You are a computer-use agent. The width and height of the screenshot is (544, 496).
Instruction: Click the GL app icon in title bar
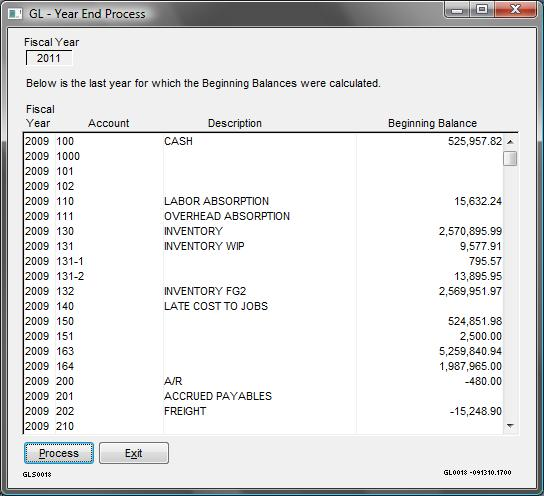pos(15,14)
